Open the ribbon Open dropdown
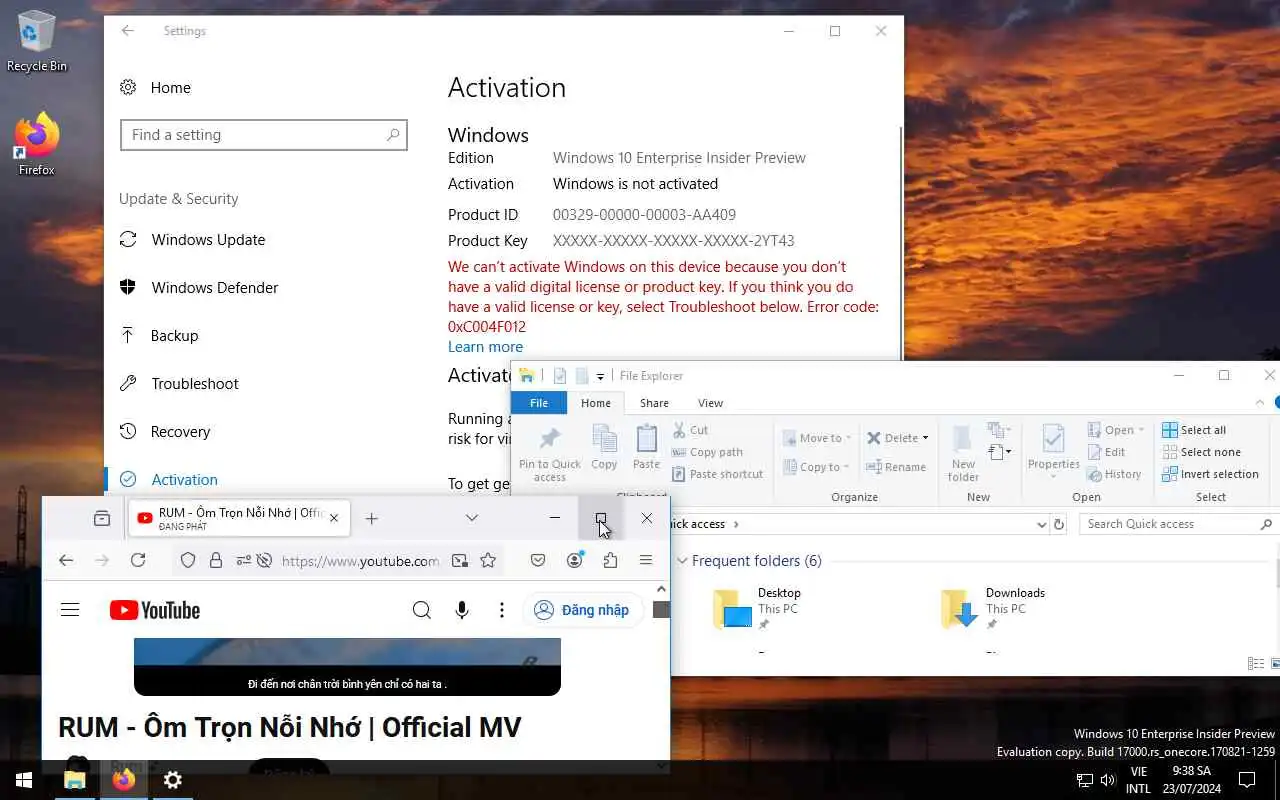This screenshot has width=1280, height=800. pos(1115,430)
